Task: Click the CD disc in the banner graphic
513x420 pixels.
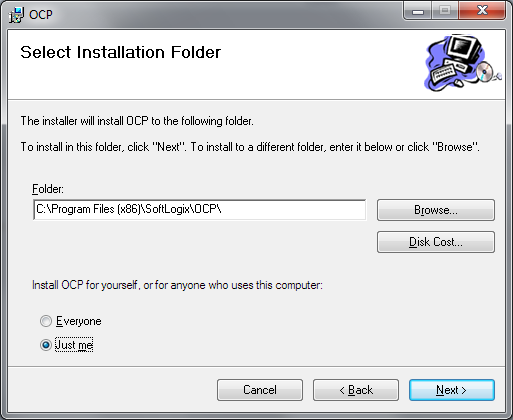Action: 484,71
